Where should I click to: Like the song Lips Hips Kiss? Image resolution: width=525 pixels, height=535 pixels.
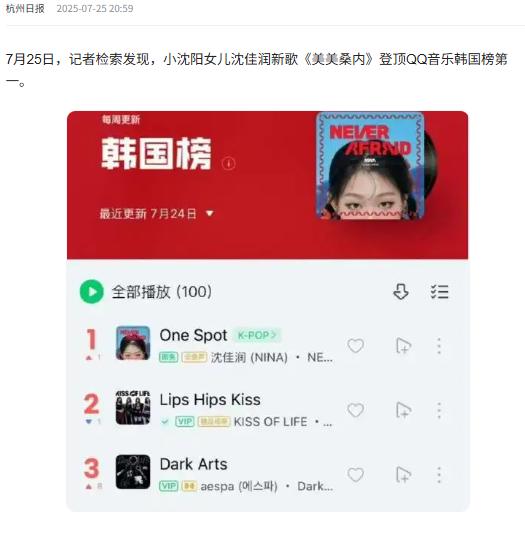[355, 410]
